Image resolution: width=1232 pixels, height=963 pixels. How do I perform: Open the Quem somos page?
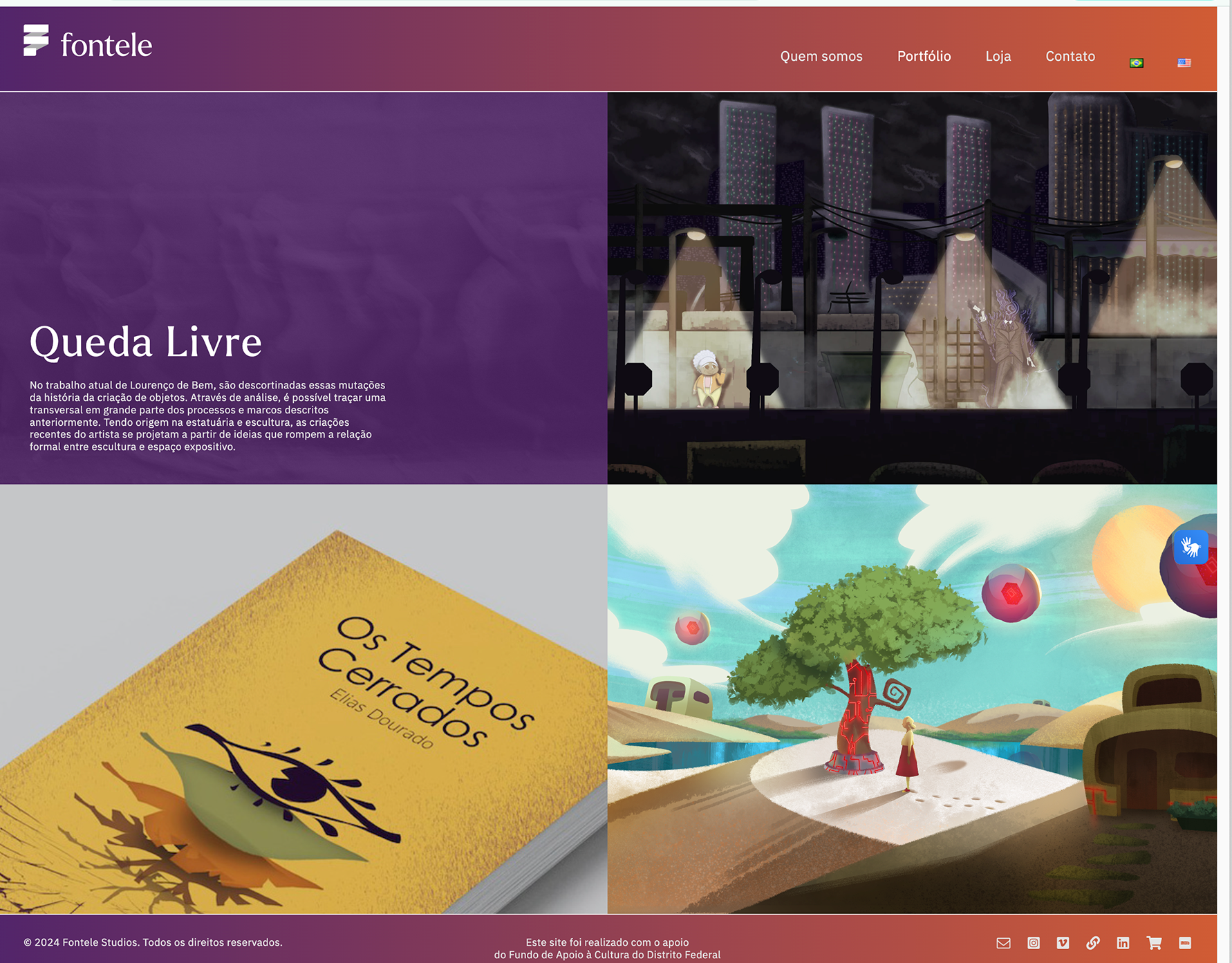tap(821, 56)
